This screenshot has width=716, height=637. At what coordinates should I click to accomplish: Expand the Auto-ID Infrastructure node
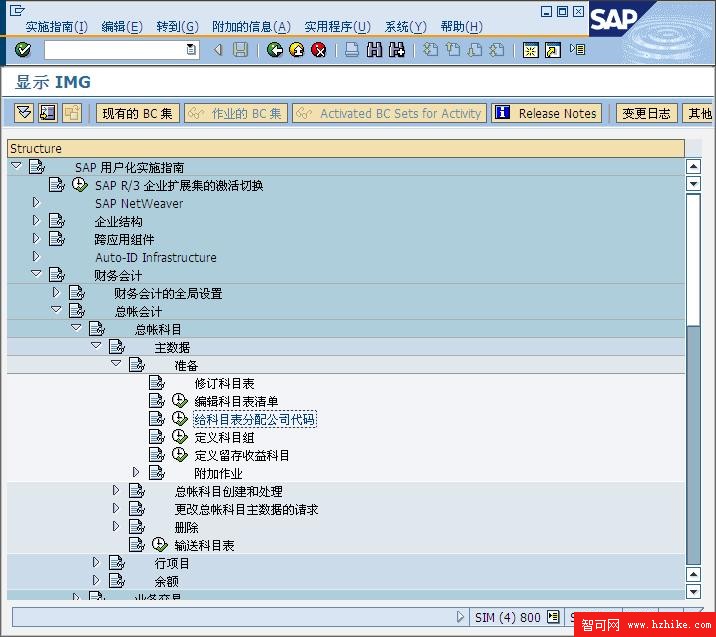[36, 256]
